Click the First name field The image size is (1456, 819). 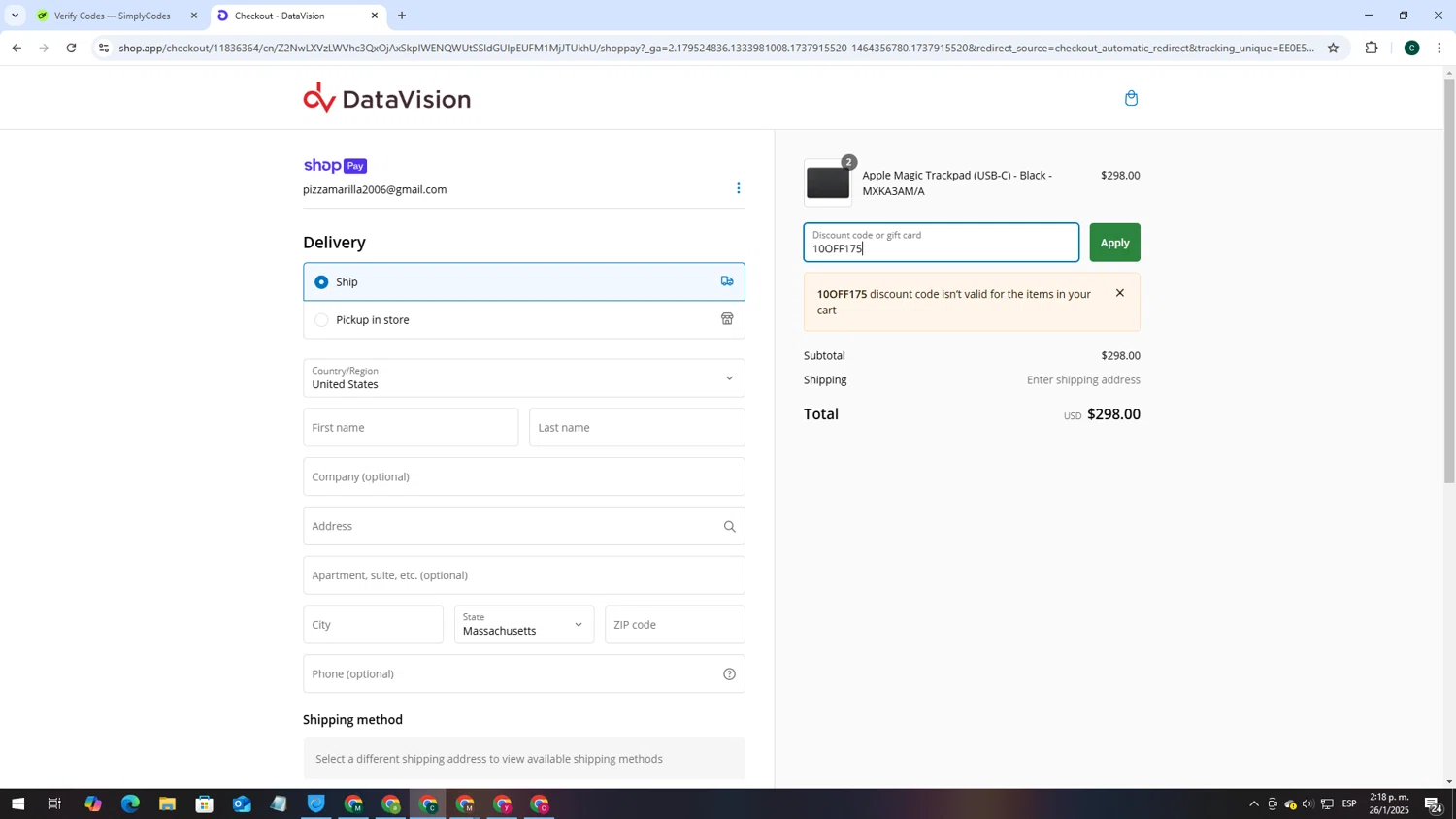[x=411, y=428]
